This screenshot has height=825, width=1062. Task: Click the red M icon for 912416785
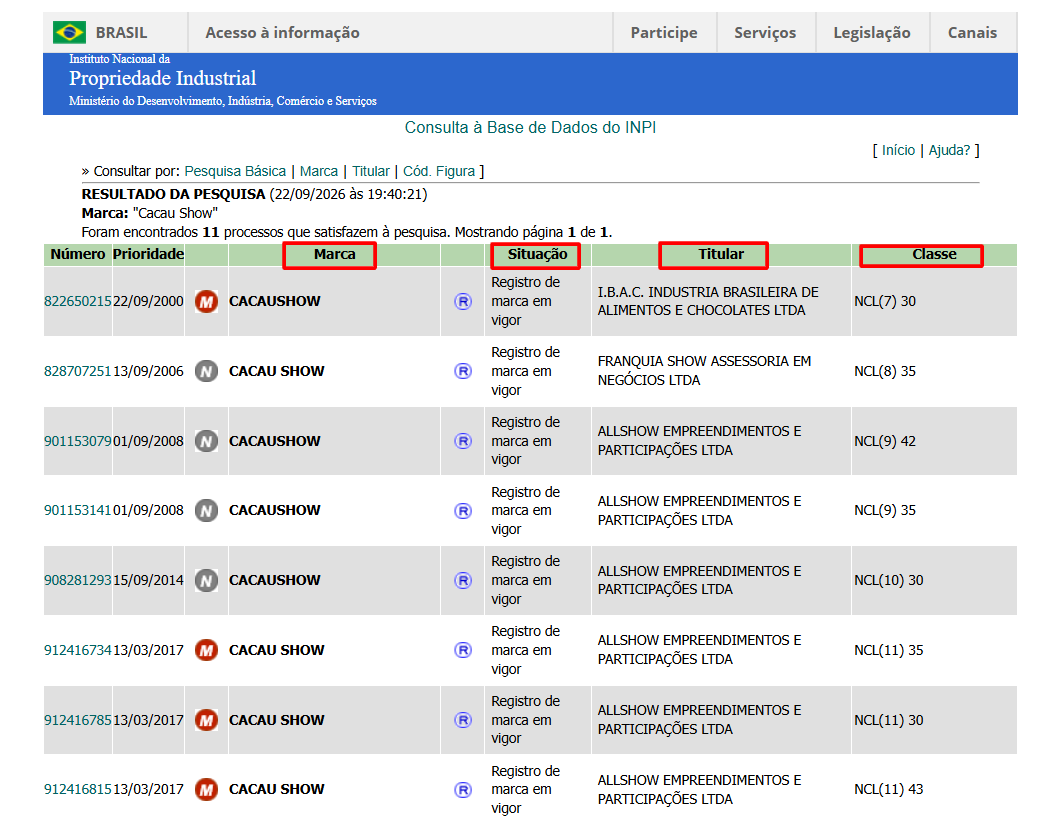207,720
